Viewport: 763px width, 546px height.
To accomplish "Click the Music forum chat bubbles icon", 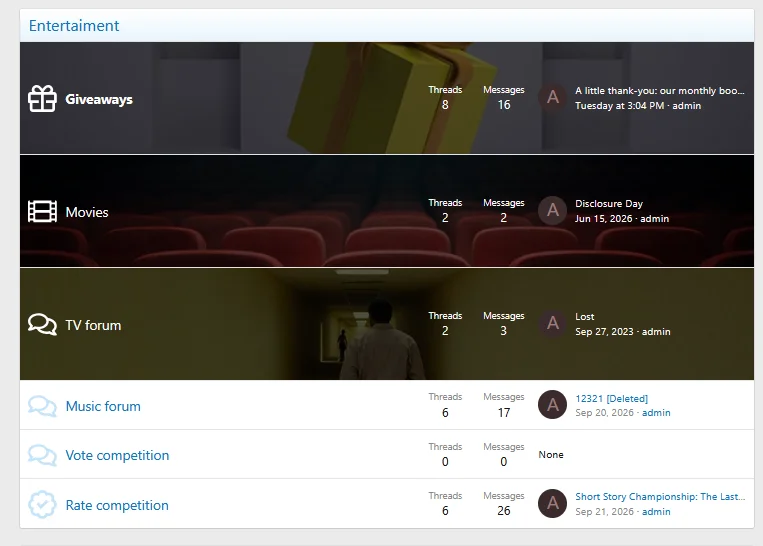I will [x=42, y=406].
